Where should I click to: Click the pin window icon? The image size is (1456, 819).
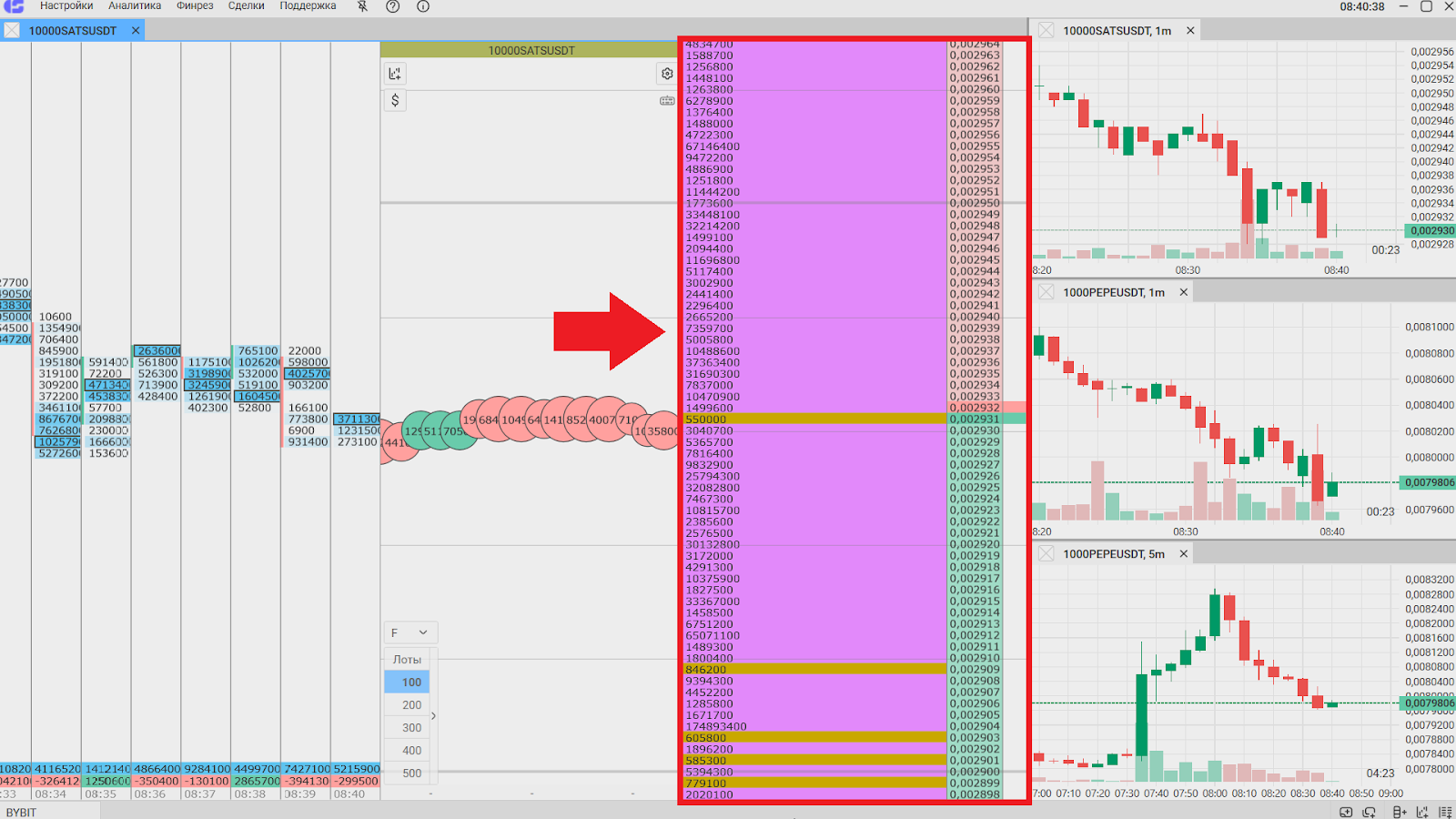tap(362, 6)
